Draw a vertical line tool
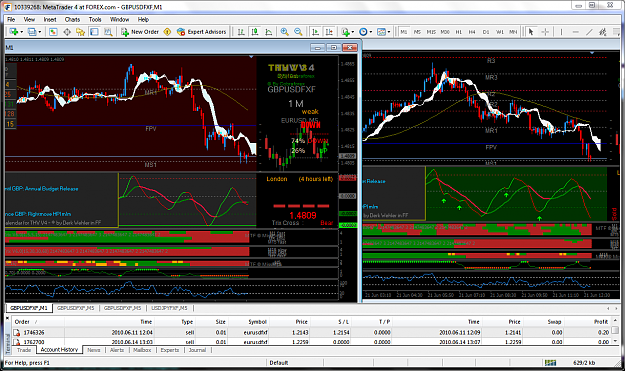This screenshot has width=625, height=371. pyautogui.click(x=561, y=32)
